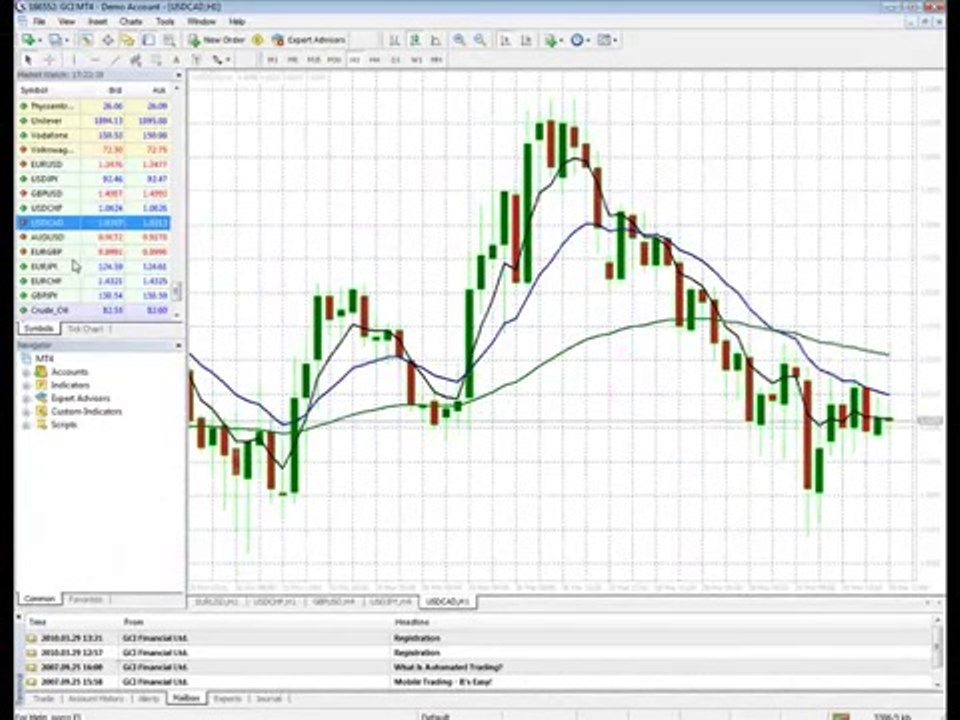This screenshot has width=960, height=720.
Task: Switch to the M15 timeframe
Action: point(313,60)
